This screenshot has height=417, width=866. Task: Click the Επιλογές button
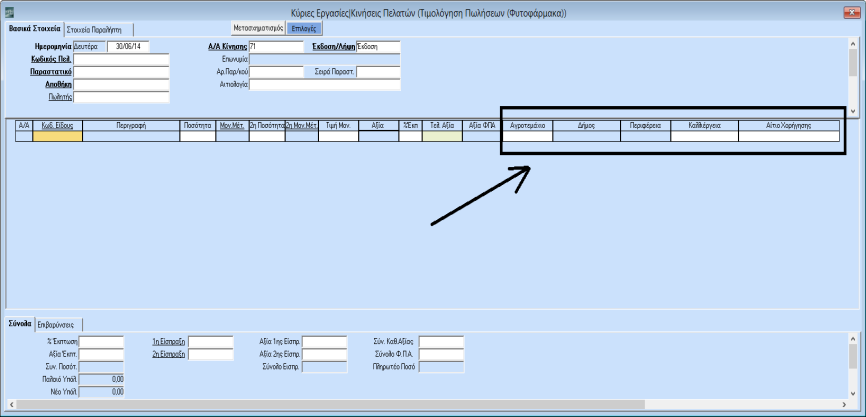(x=305, y=27)
